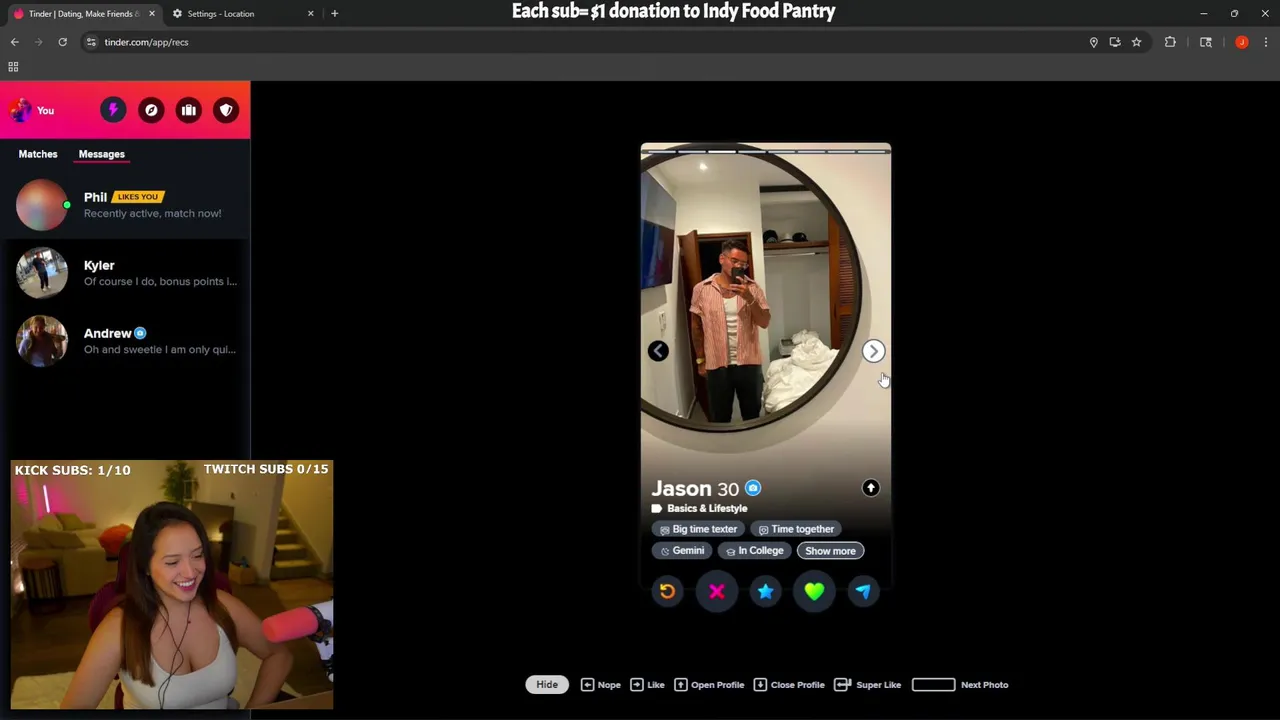Click the site info icon beside the URL
The image size is (1280, 720).
click(91, 42)
